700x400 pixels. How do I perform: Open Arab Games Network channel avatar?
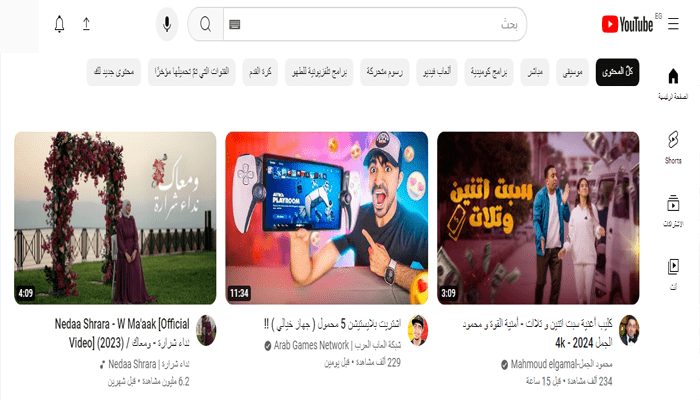pyautogui.click(x=418, y=330)
